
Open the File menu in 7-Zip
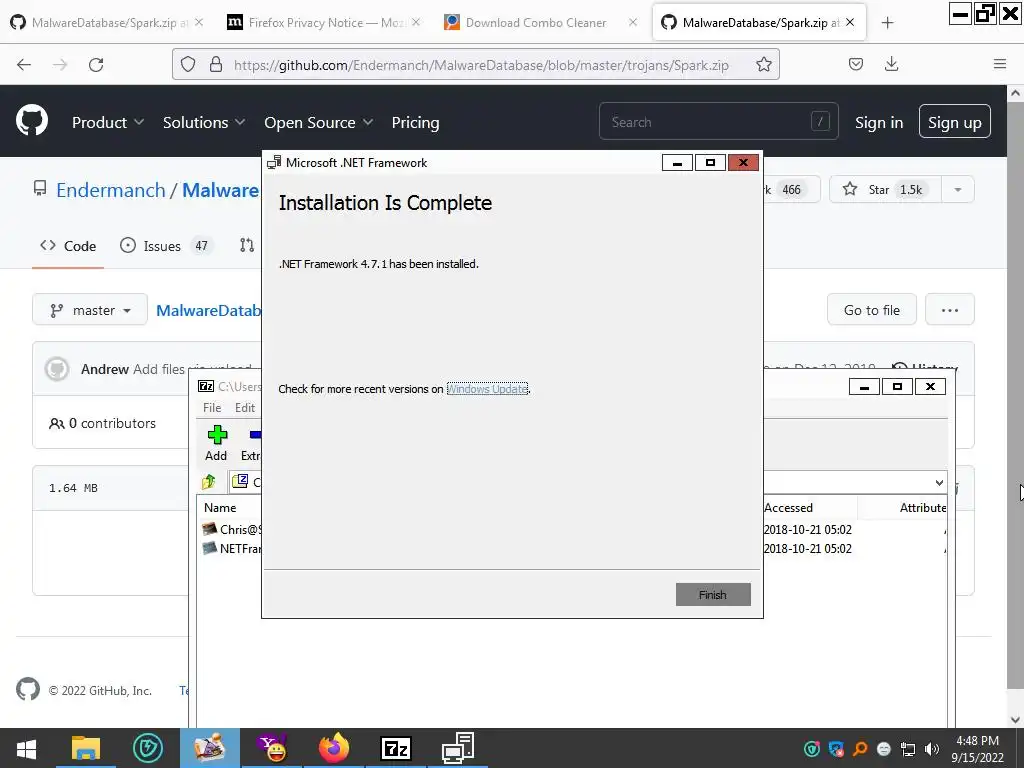212,408
